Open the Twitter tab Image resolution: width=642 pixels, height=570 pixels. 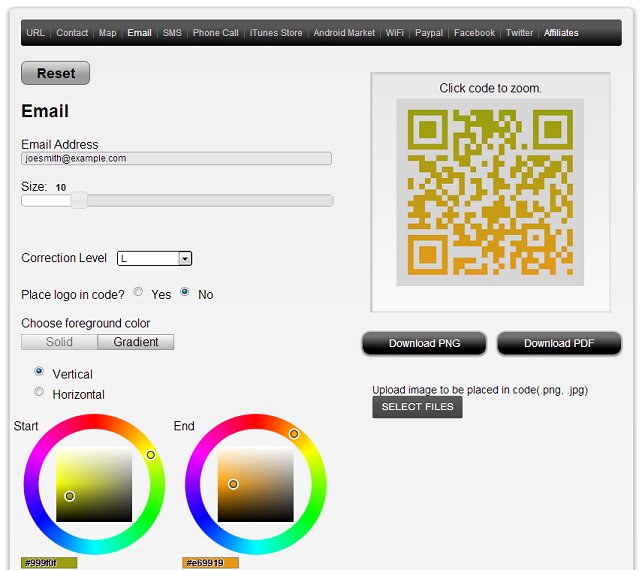pos(519,33)
